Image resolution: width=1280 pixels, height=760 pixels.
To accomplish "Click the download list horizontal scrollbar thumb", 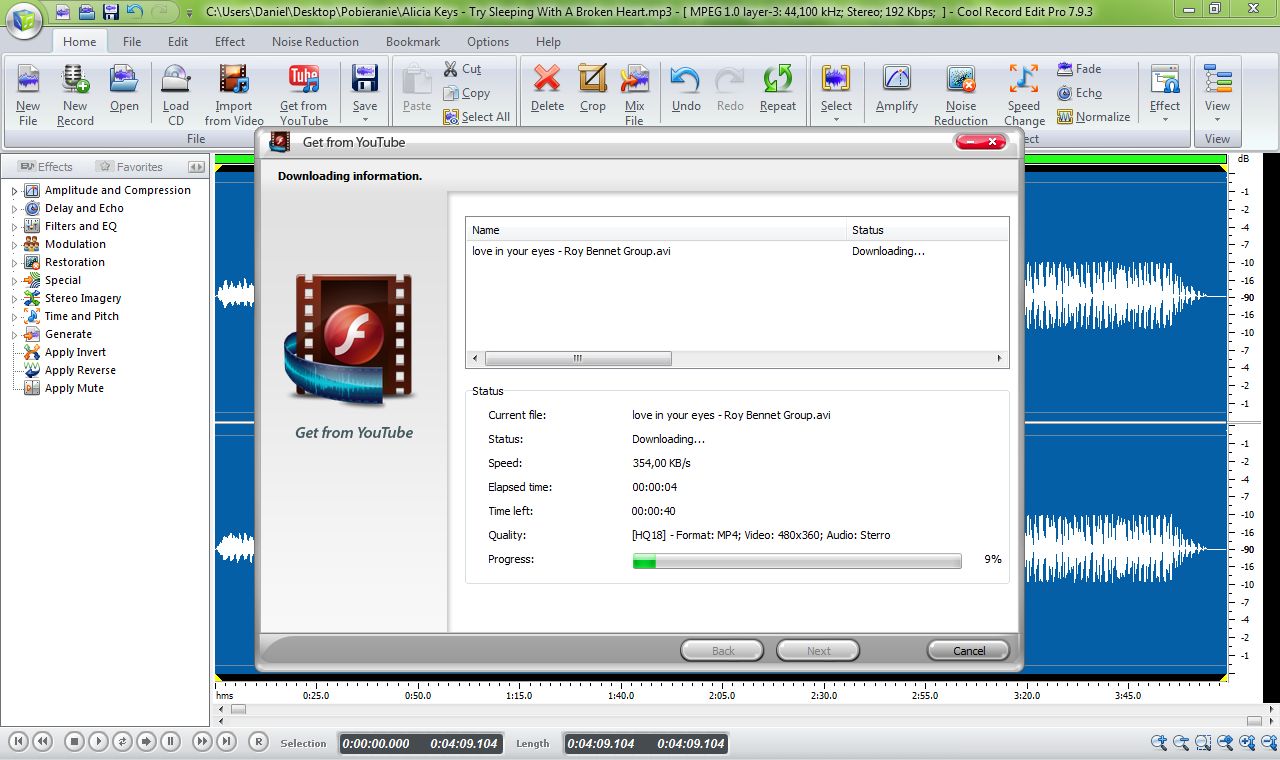I will [x=577, y=358].
